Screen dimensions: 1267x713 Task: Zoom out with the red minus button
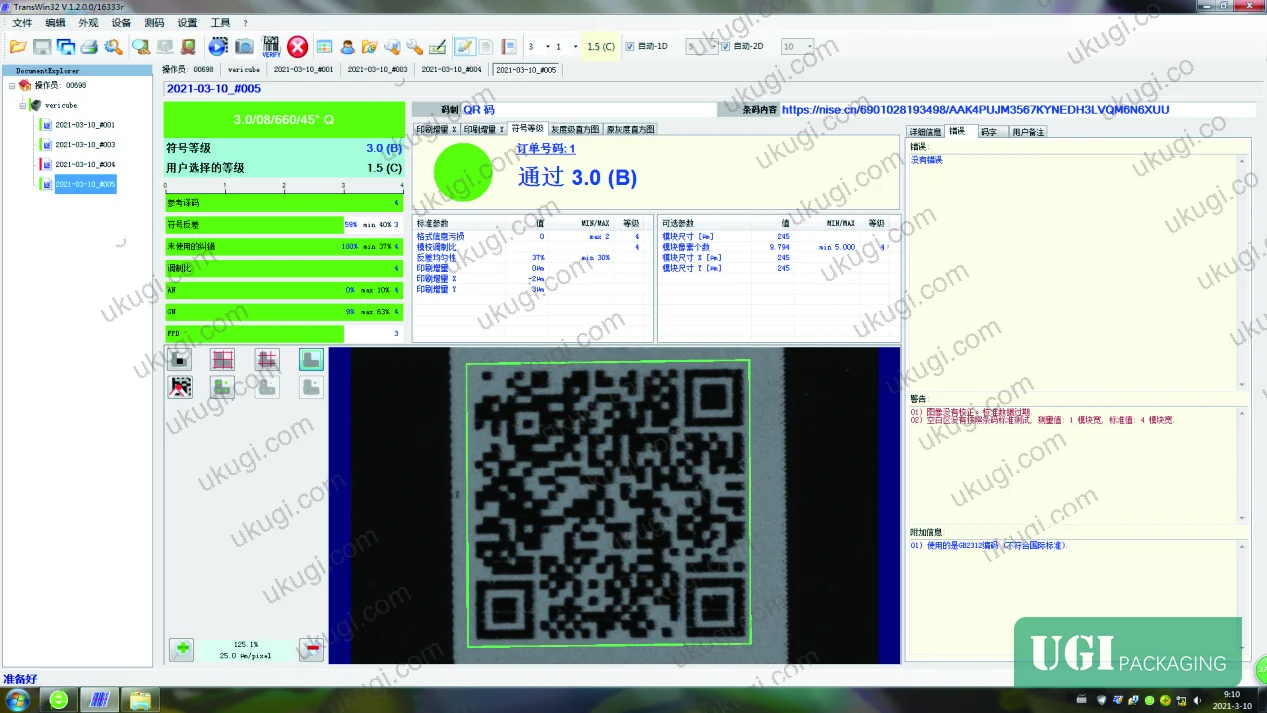(x=311, y=649)
